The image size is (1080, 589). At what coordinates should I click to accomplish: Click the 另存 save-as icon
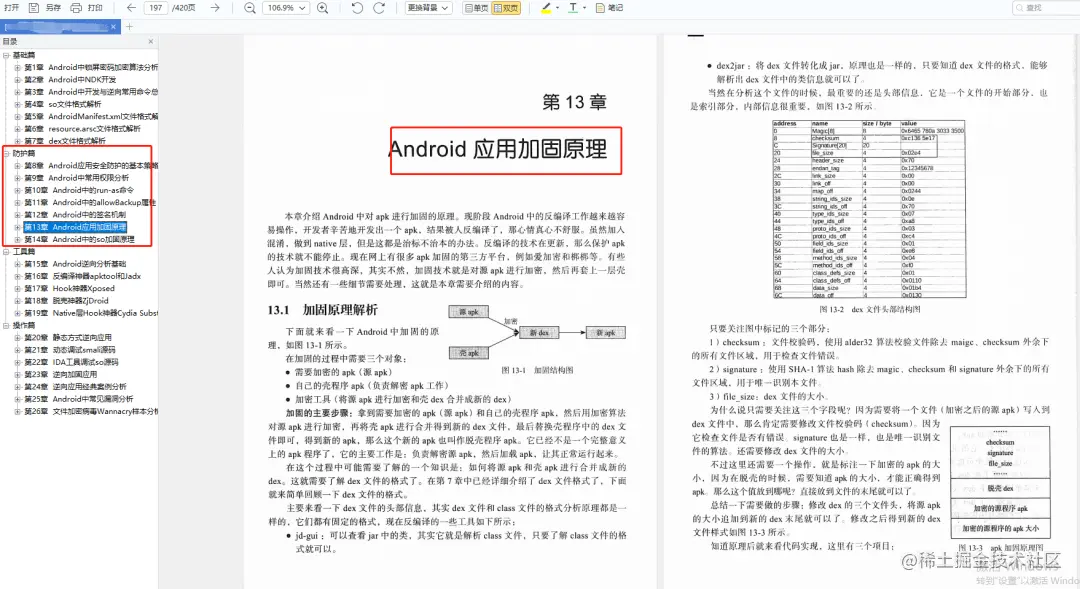click(x=34, y=8)
